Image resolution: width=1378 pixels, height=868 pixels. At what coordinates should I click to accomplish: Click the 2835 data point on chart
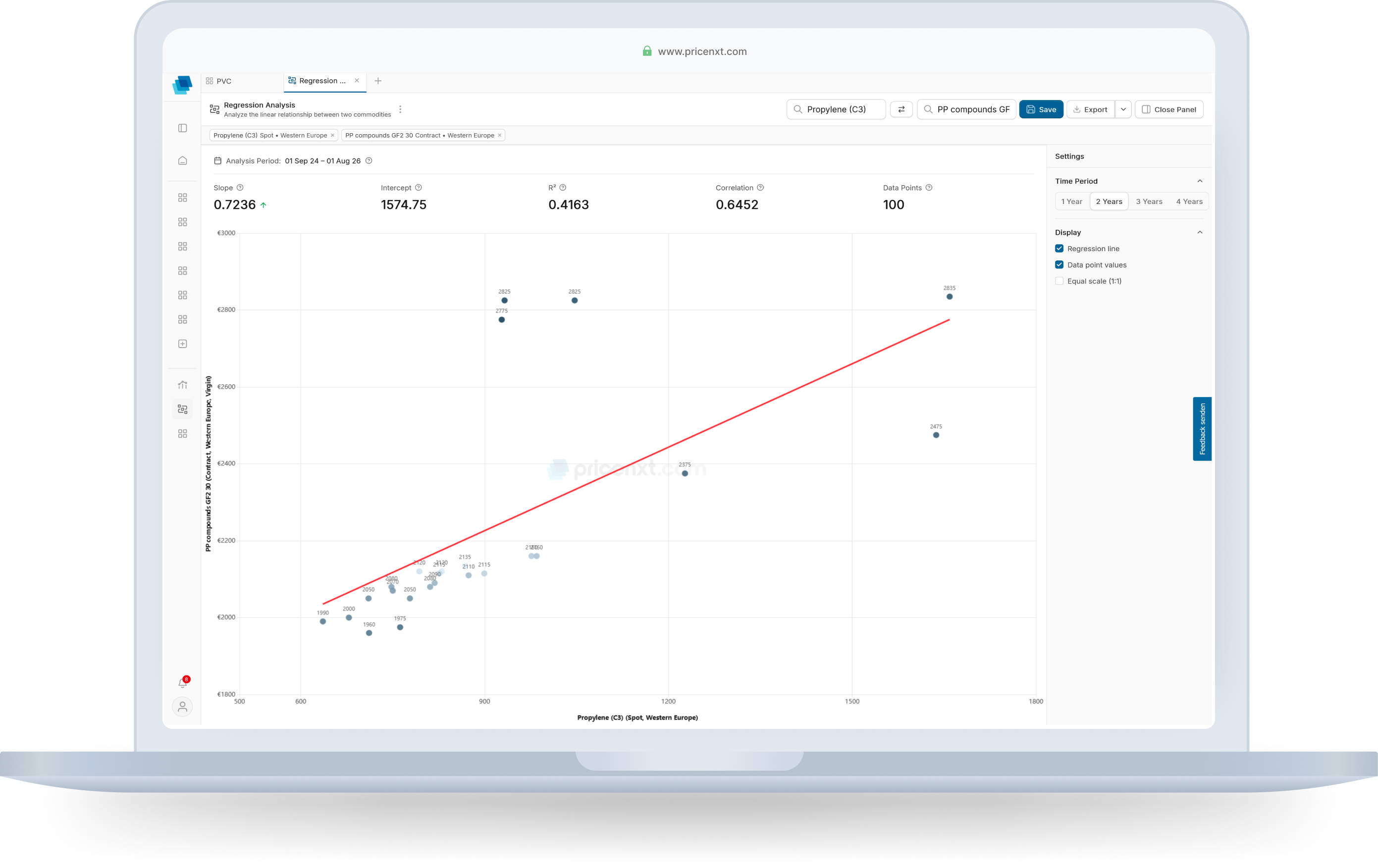coord(950,297)
